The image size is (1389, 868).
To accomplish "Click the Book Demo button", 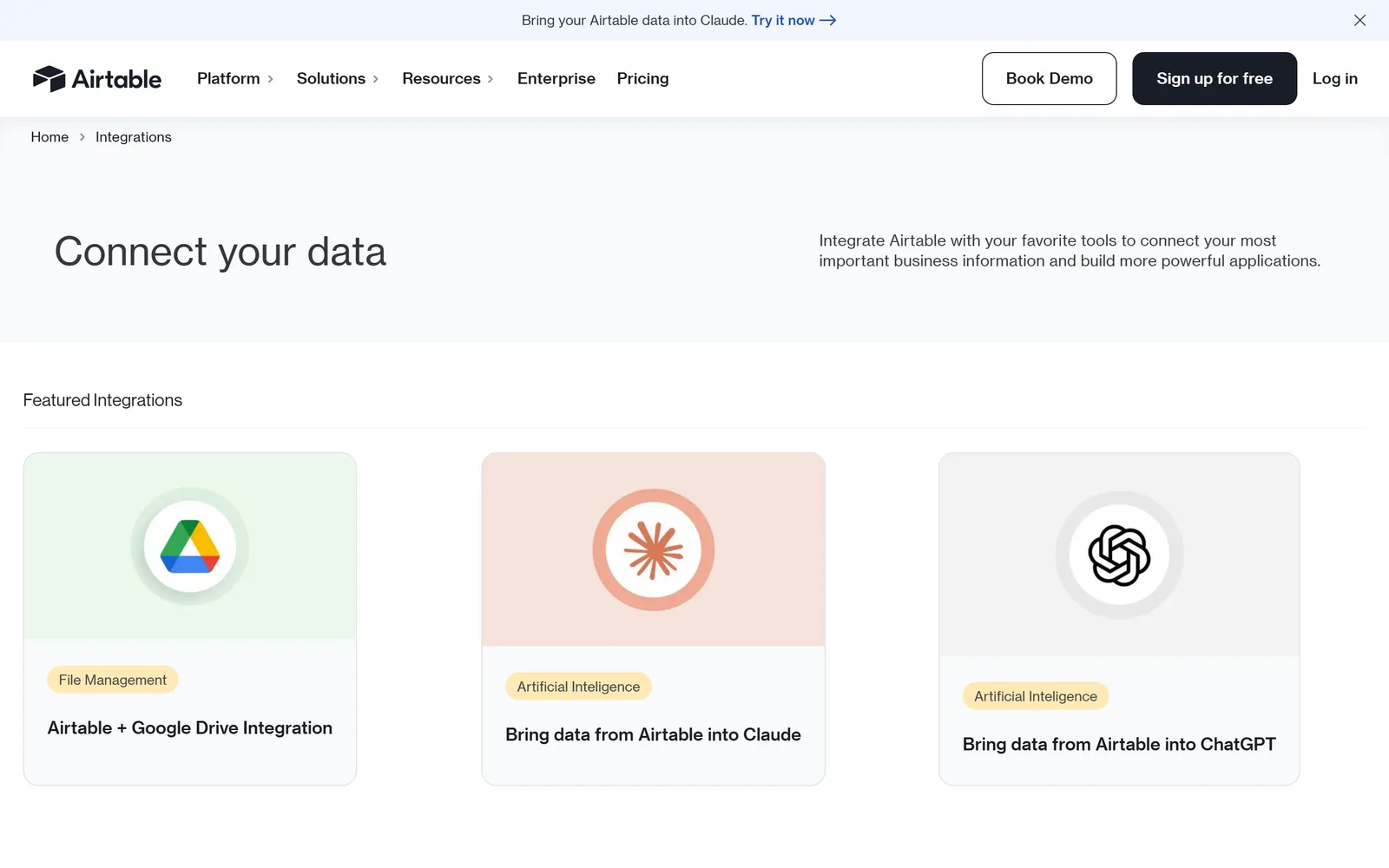I will click(x=1049, y=79).
